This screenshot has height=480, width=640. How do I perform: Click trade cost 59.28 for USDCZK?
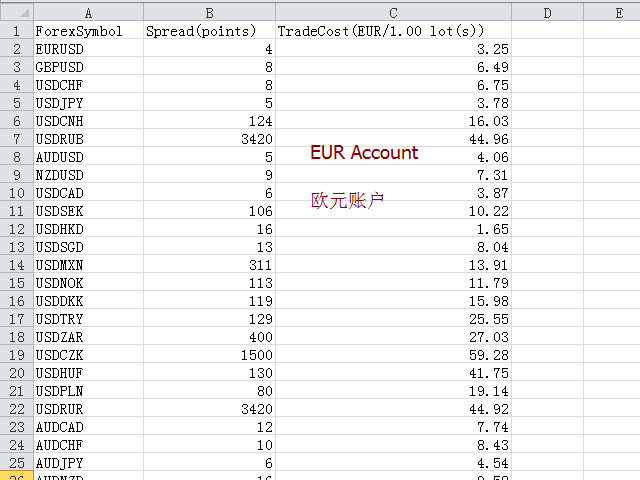tap(393, 355)
